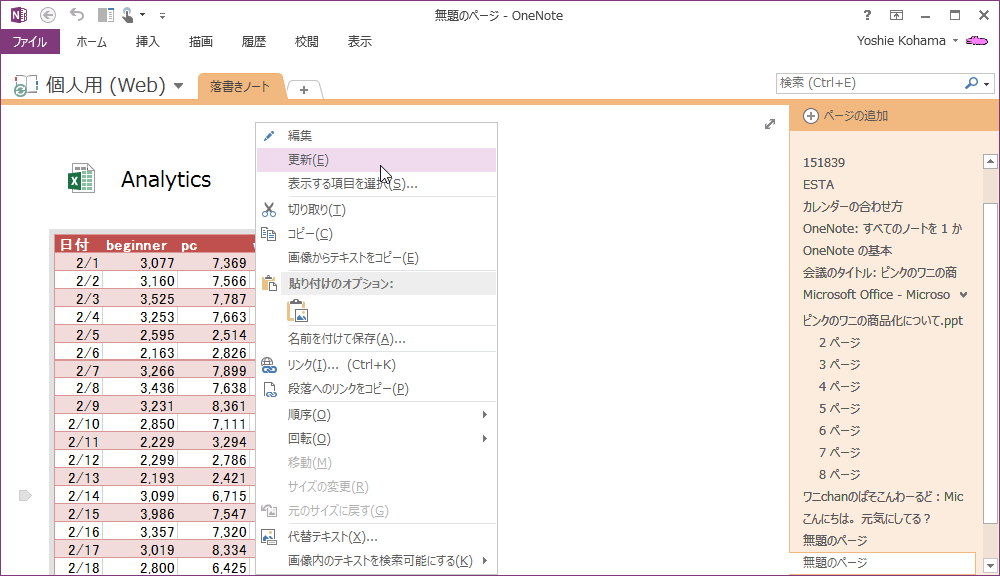Click the OneNote app icon in title bar
The height and width of the screenshot is (576, 1000).
[x=18, y=15]
